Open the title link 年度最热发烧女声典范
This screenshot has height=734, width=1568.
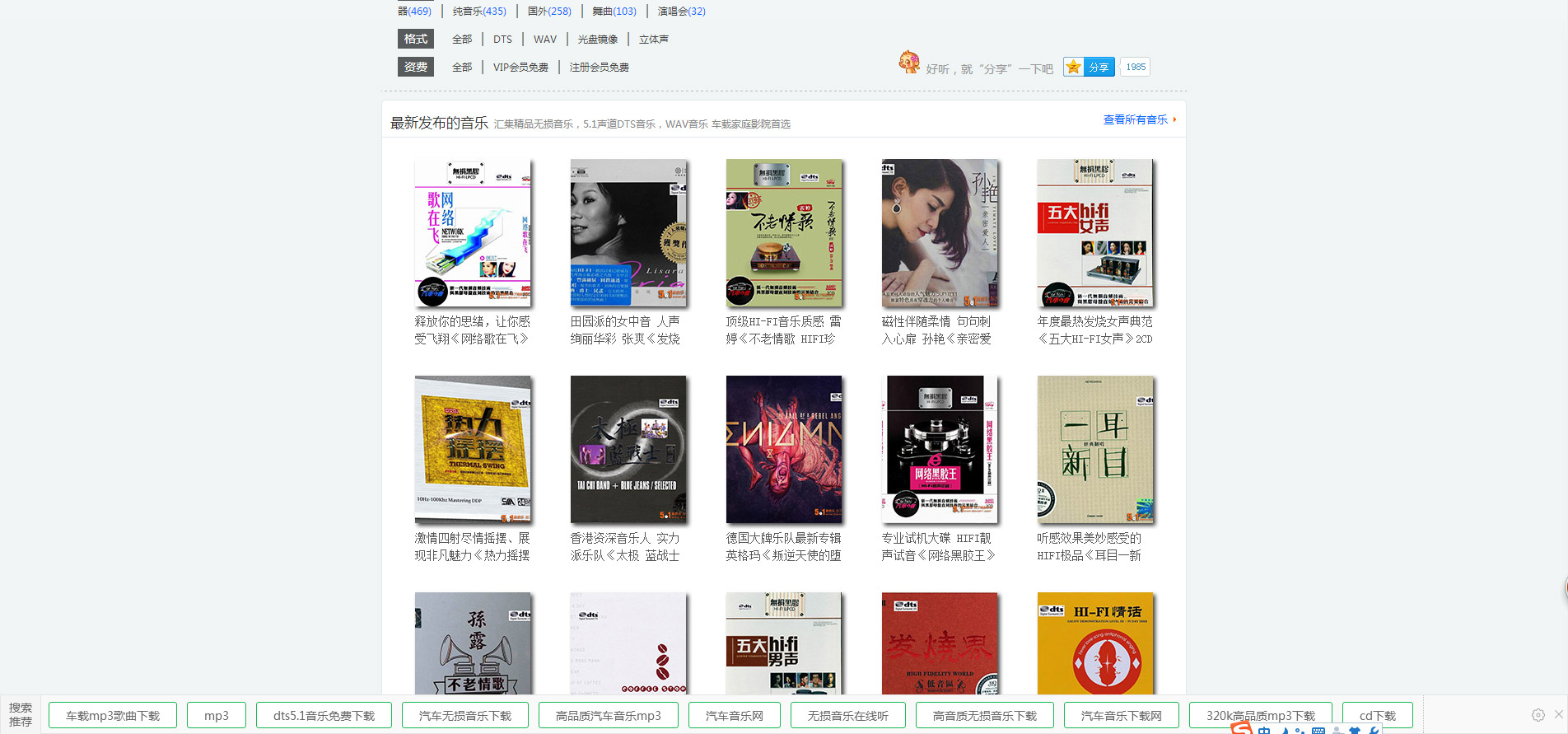(1094, 330)
